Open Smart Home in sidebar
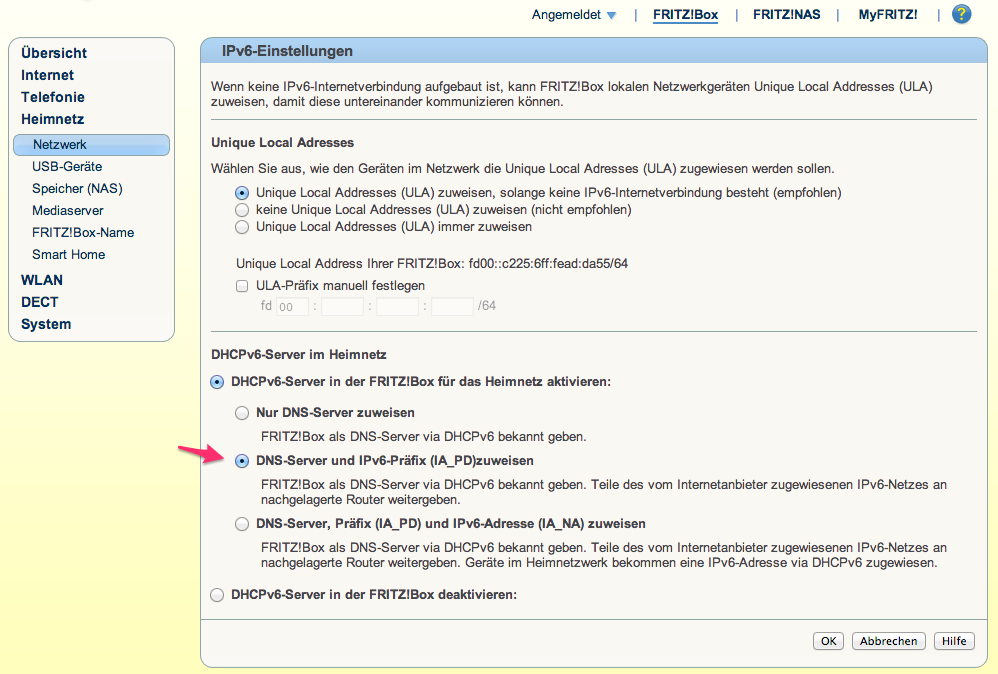998x674 pixels. tap(69, 255)
